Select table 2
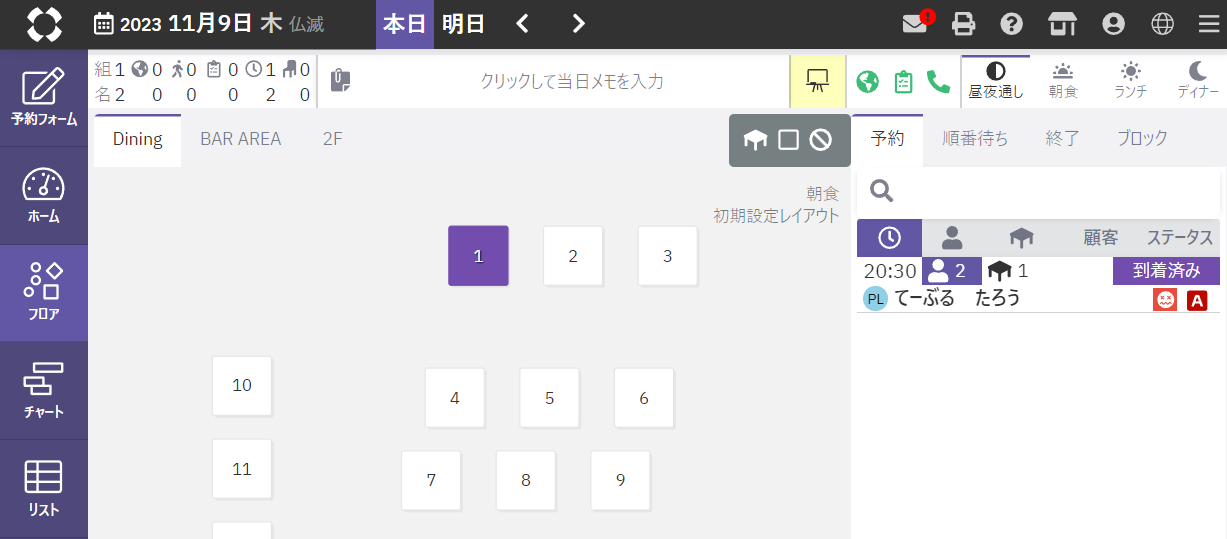 coord(573,256)
